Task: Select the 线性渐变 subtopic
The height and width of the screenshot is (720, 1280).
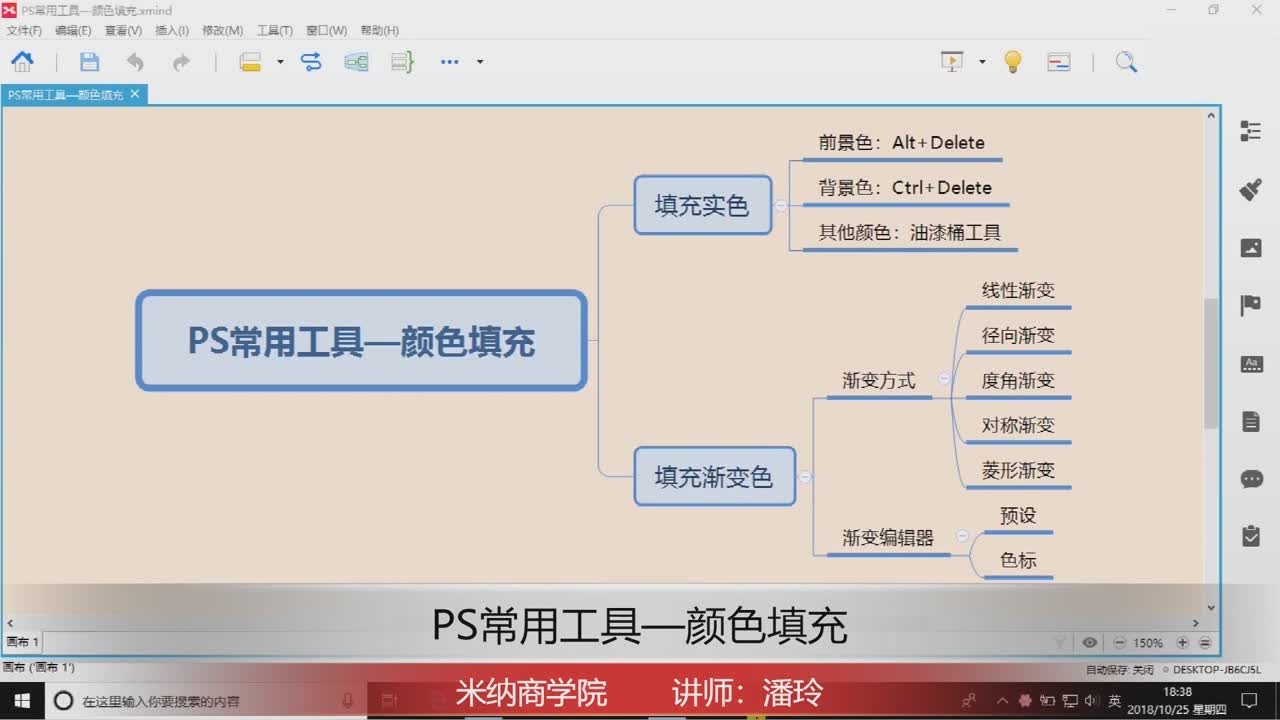Action: coord(1018,291)
